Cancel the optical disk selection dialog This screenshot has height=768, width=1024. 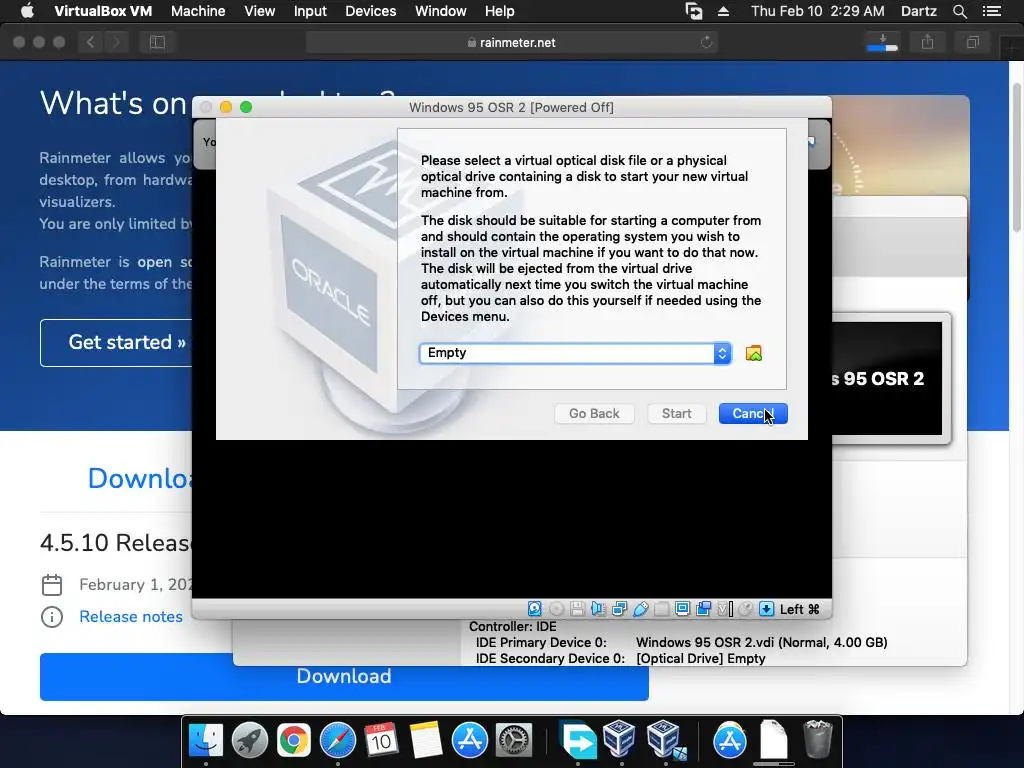753,413
